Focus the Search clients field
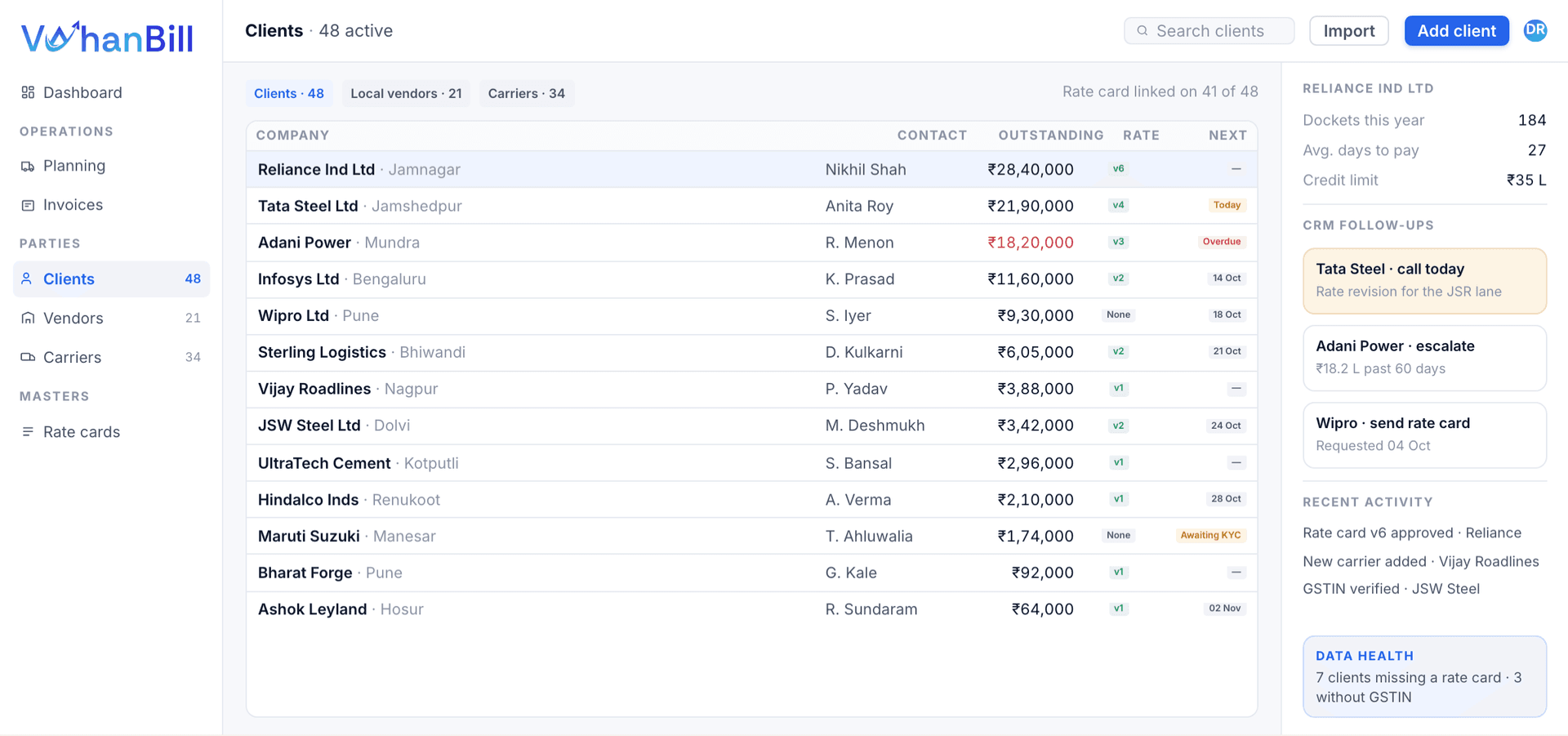The image size is (1568, 736). [x=1209, y=31]
